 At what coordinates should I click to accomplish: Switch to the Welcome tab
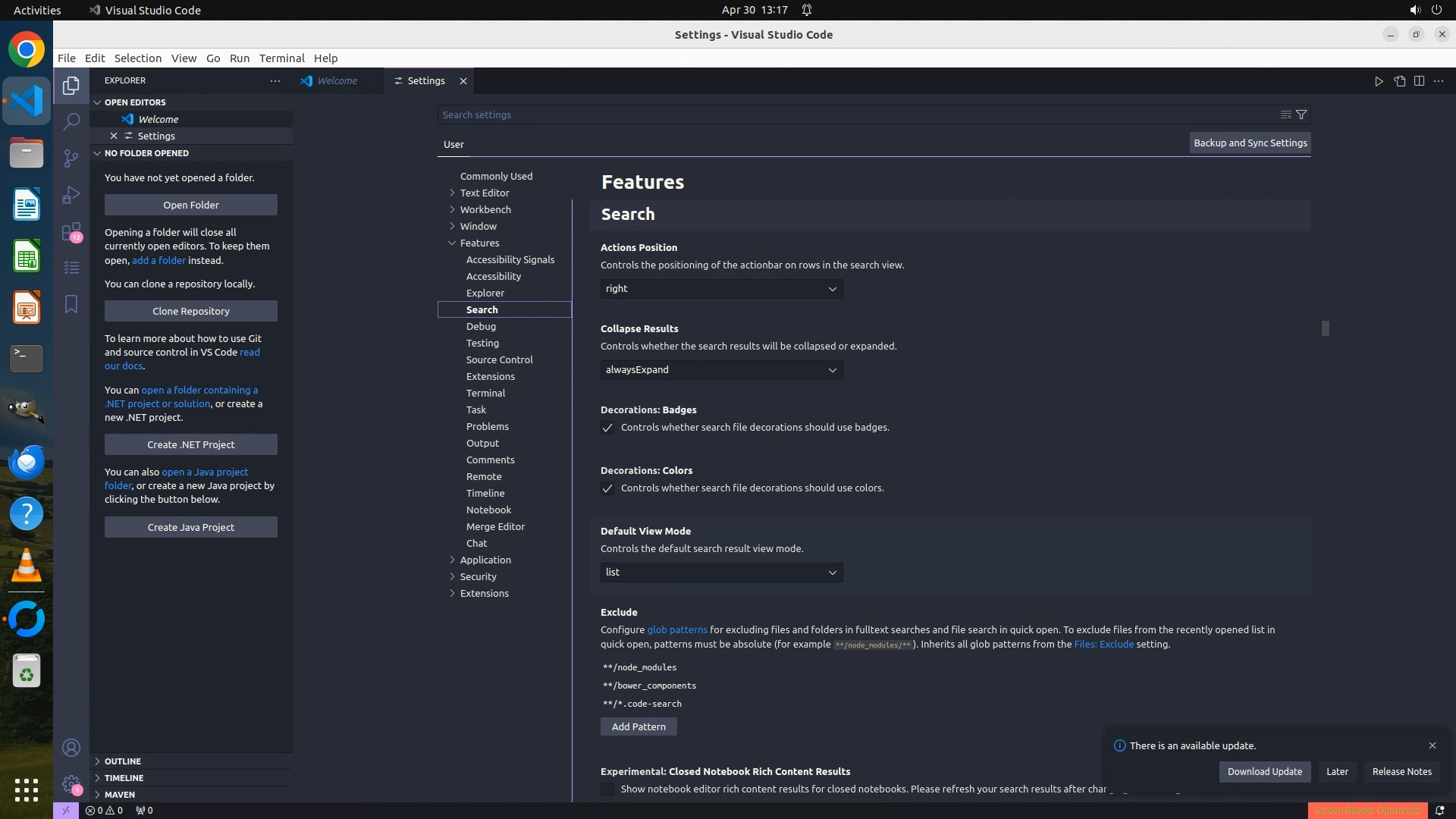coord(337,81)
